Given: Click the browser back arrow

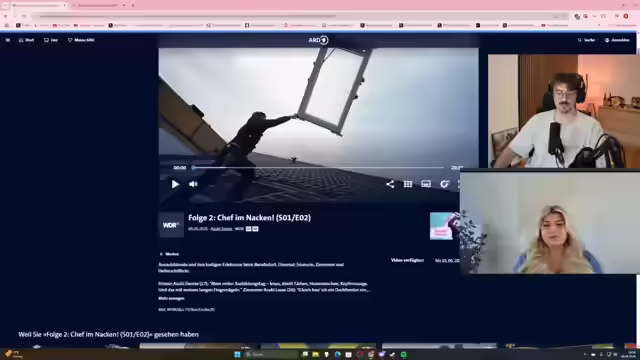Looking at the screenshot, I should (x=6, y=16).
